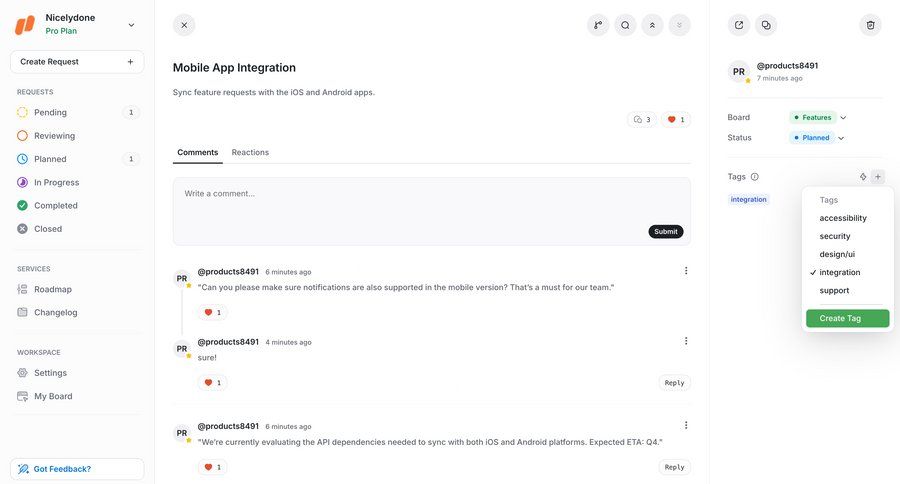Click the Create Tag button
The image size is (900, 484).
point(847,318)
